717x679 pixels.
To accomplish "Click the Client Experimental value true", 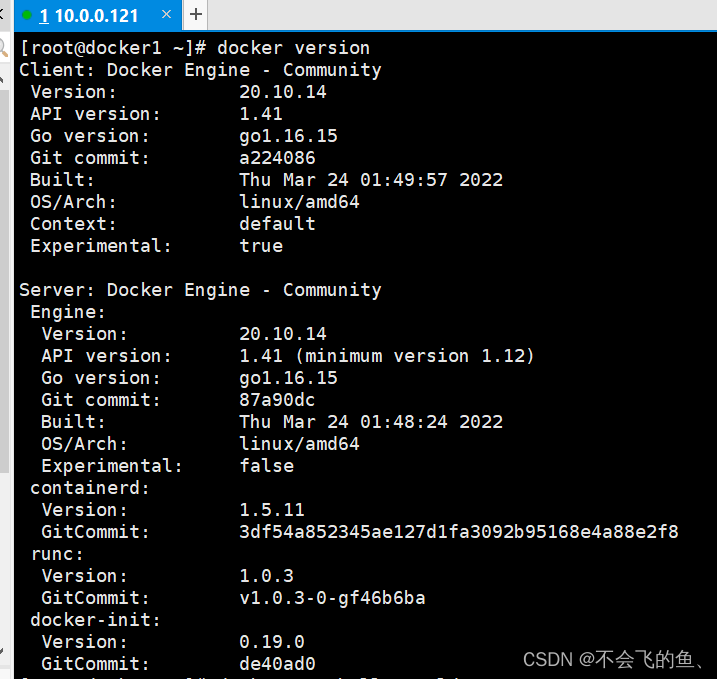I will click(x=261, y=246).
